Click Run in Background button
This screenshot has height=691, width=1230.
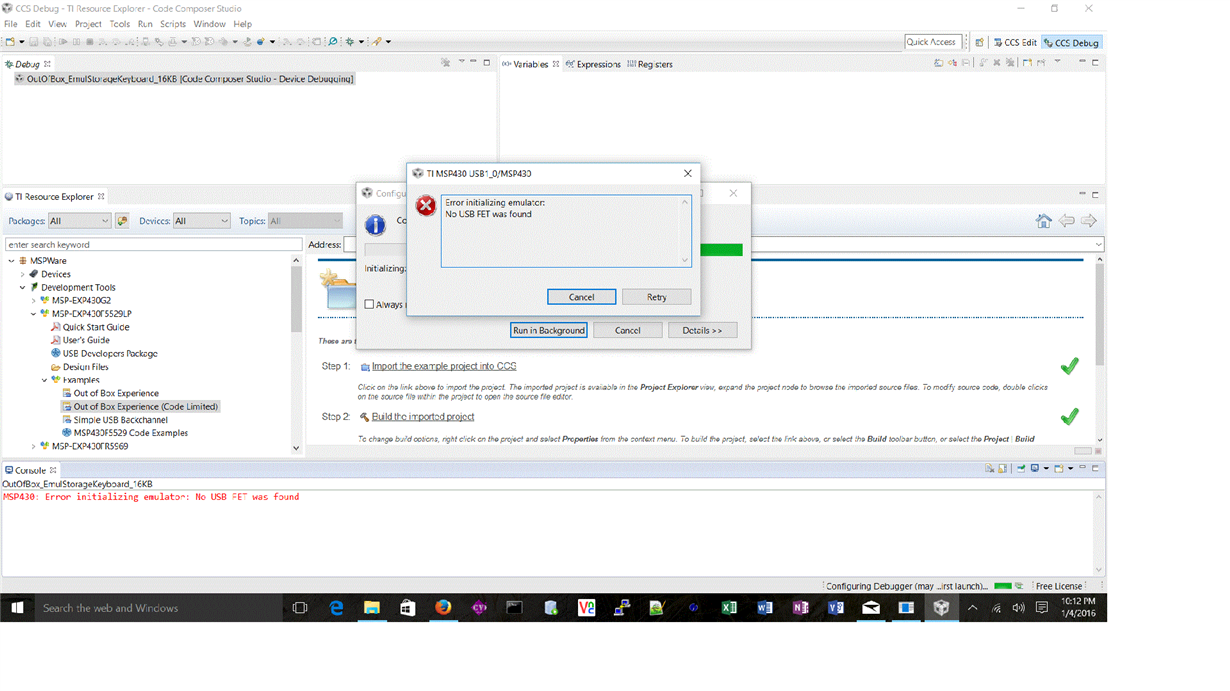(x=548, y=330)
